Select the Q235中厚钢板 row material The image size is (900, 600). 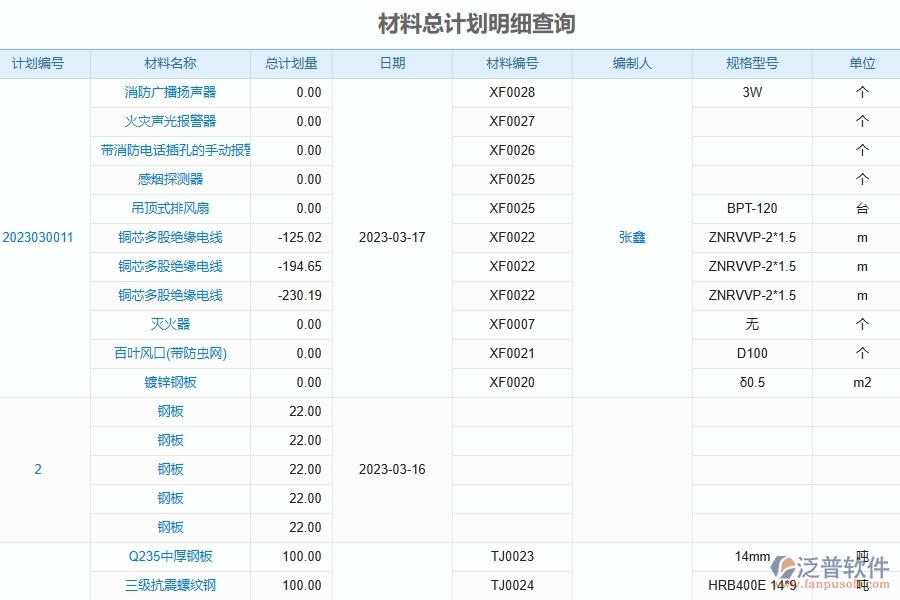167,556
